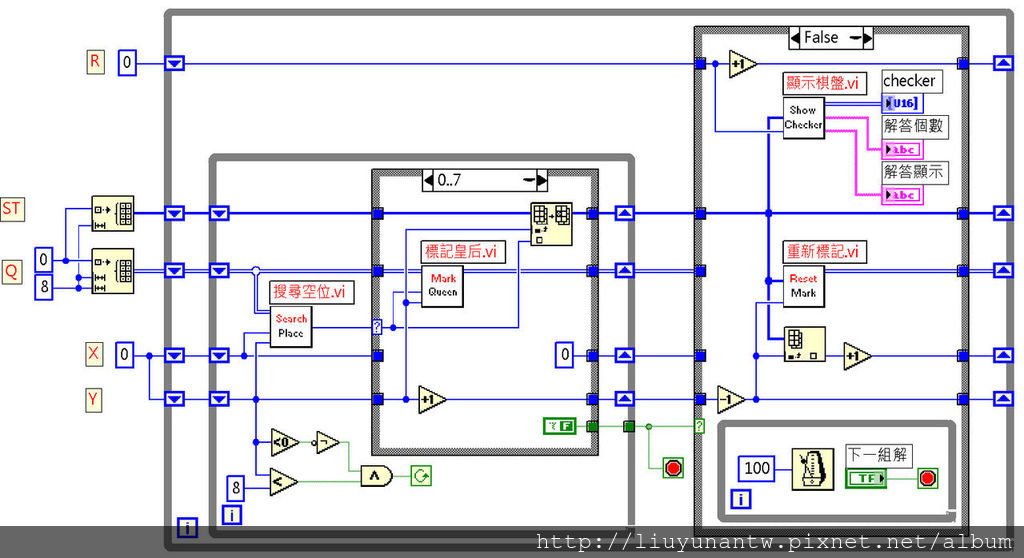Screen dimensions: 1024x558
Task: Click the stop terminal of the outer loop
Action: pyautogui.click(x=673, y=468)
